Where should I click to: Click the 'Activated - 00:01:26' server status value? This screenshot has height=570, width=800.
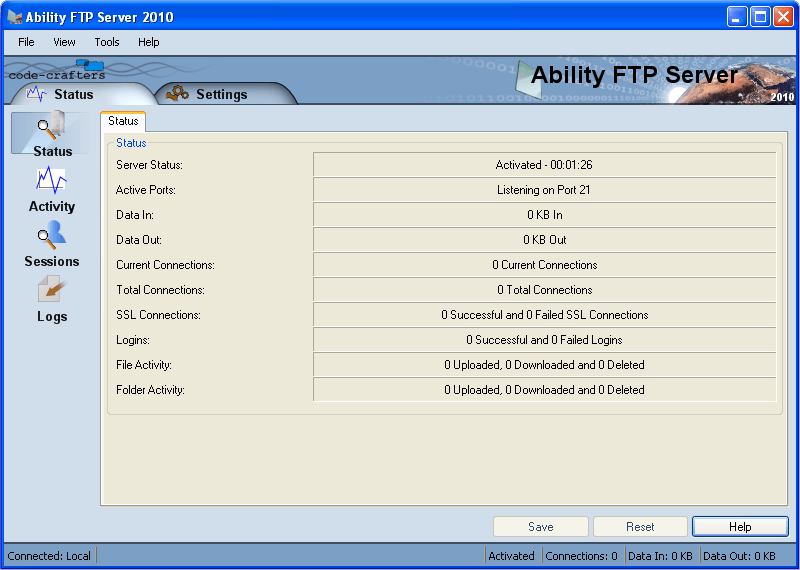click(544, 165)
